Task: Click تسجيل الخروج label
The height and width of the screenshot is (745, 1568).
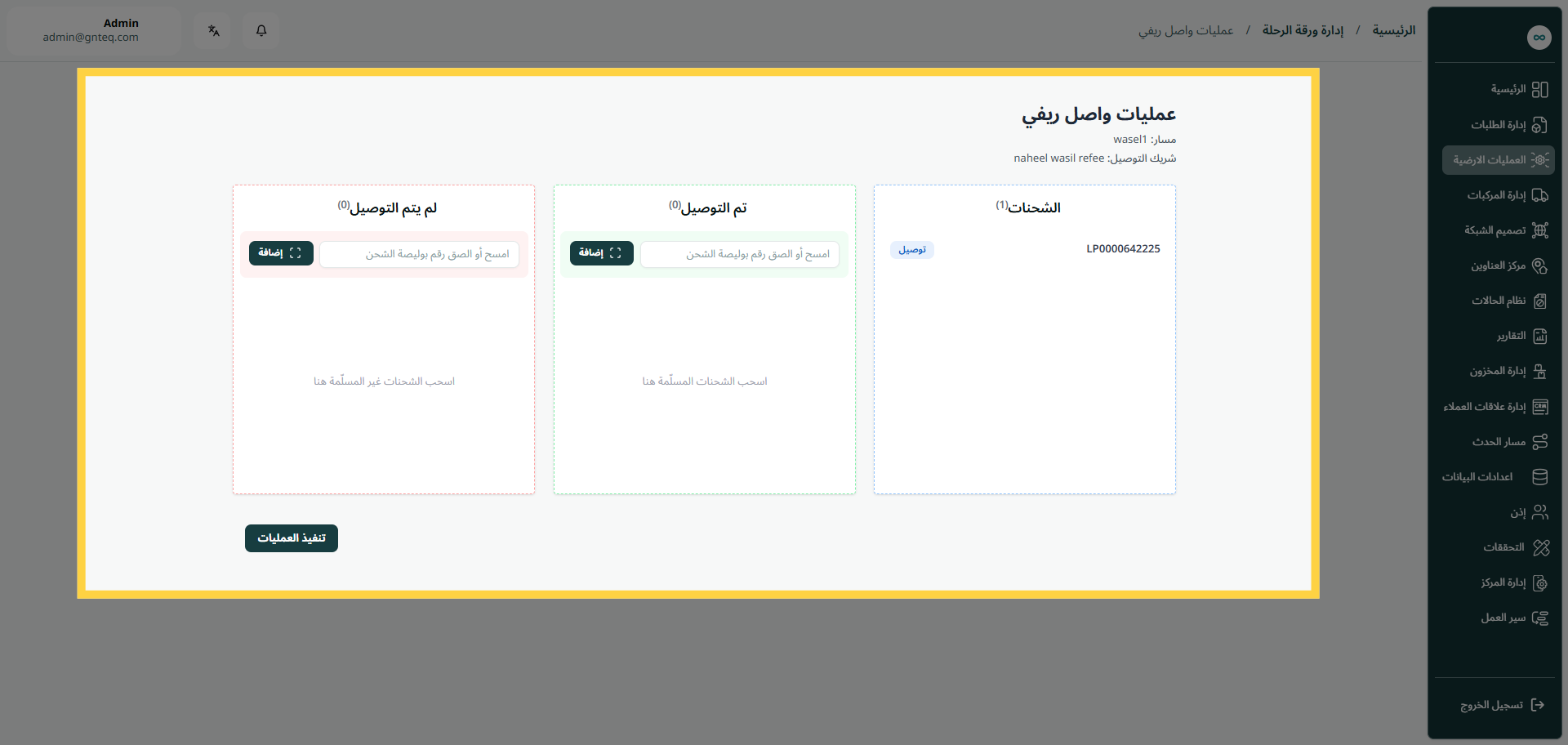Action: 1491,705
